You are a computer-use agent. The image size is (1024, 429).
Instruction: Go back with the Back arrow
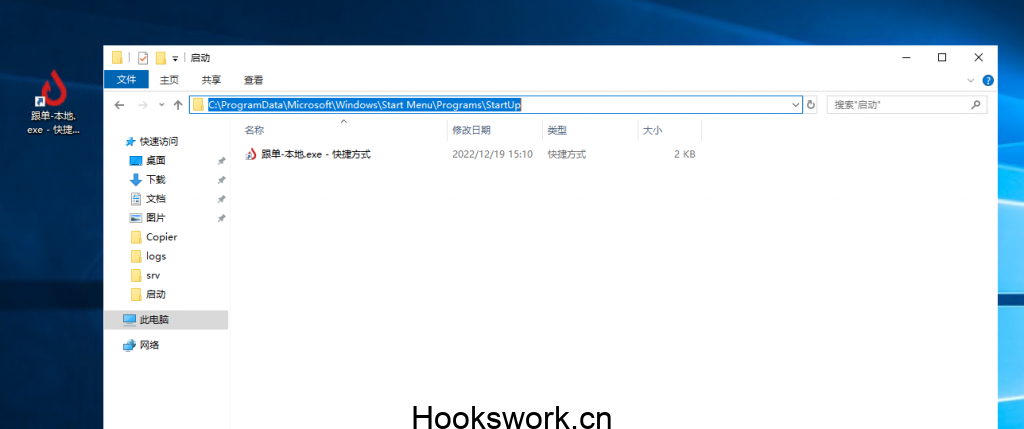(x=119, y=105)
